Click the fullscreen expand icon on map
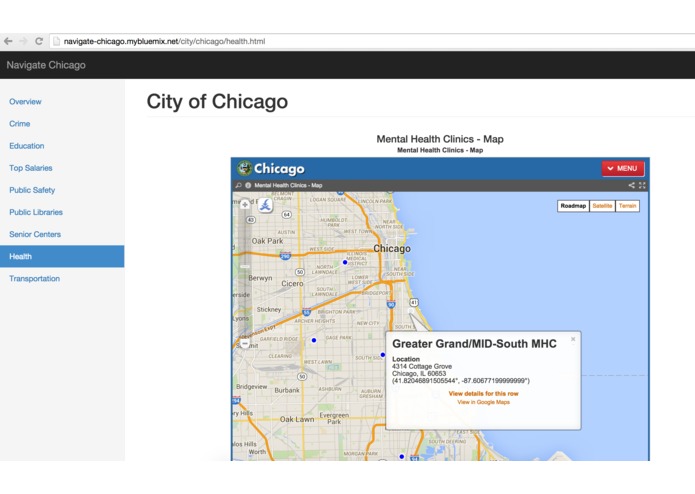 coord(642,185)
